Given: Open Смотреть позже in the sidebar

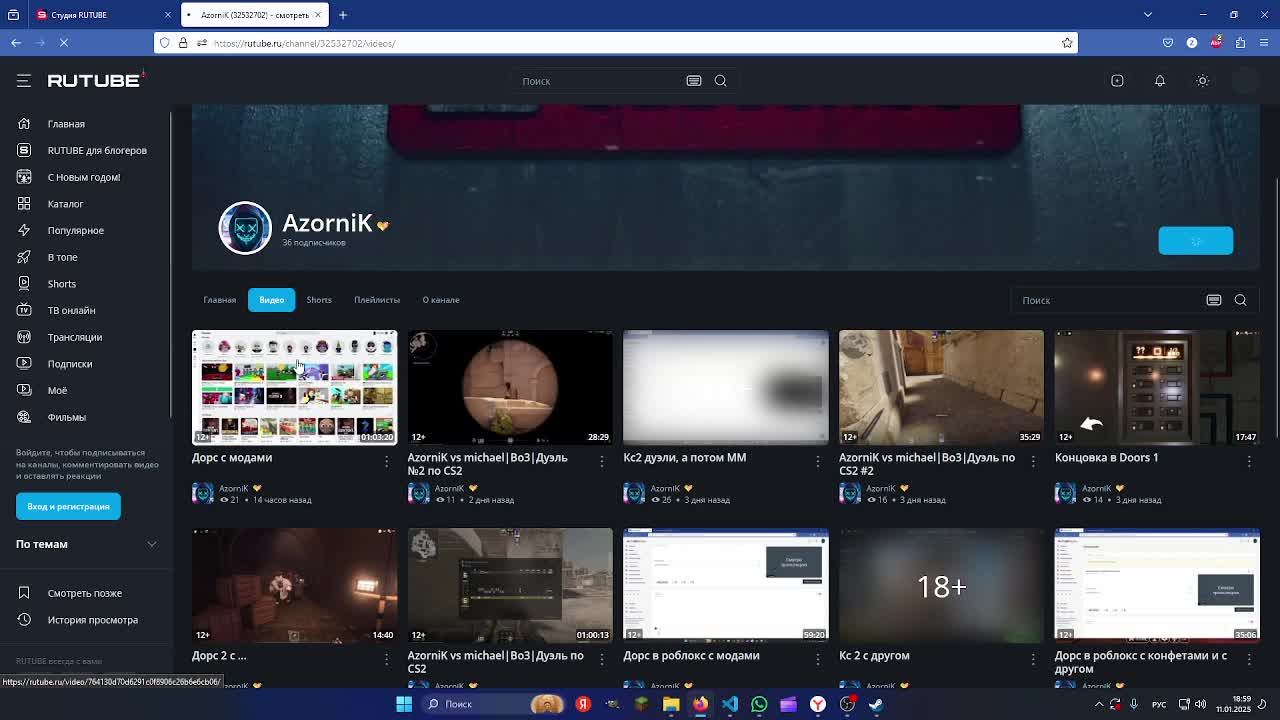Looking at the screenshot, I should (x=84, y=593).
